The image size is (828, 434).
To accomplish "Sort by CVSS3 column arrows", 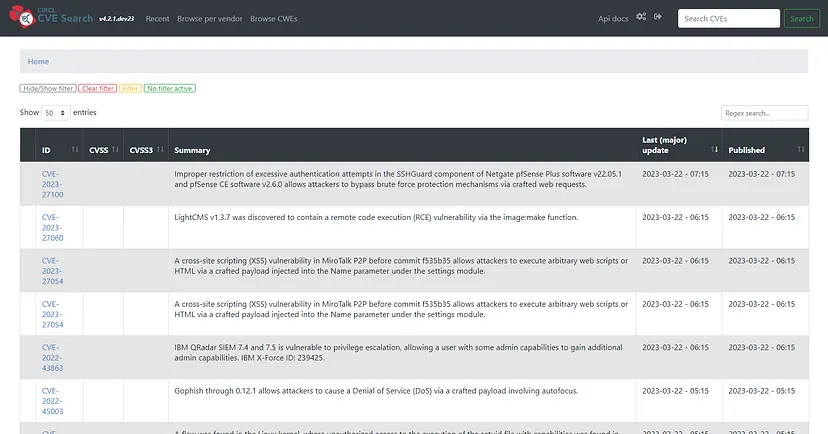I will pos(160,150).
